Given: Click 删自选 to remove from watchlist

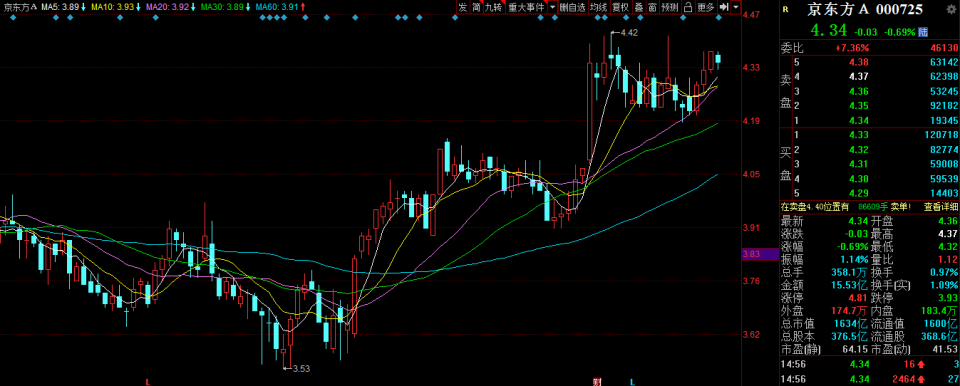Looking at the screenshot, I should coord(572,7).
